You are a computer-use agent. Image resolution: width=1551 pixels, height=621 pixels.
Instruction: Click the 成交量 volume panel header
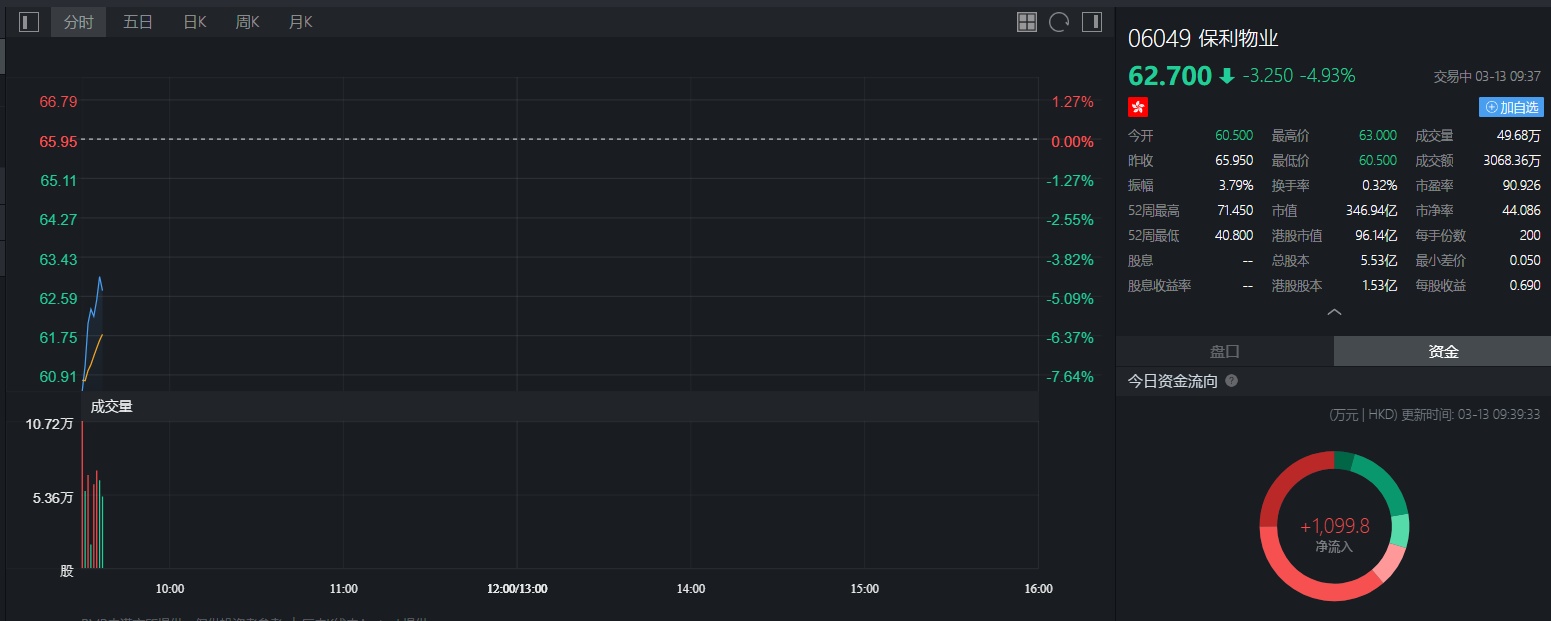coord(559,406)
